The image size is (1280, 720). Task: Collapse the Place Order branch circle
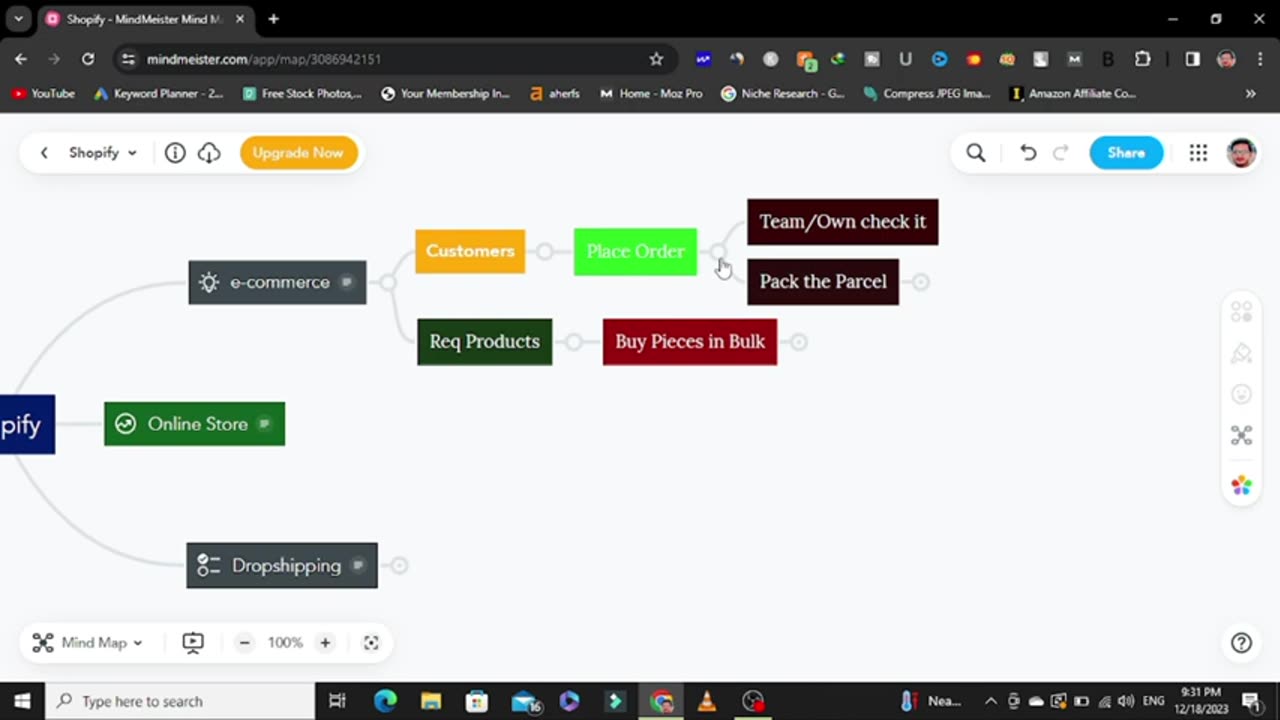click(717, 252)
